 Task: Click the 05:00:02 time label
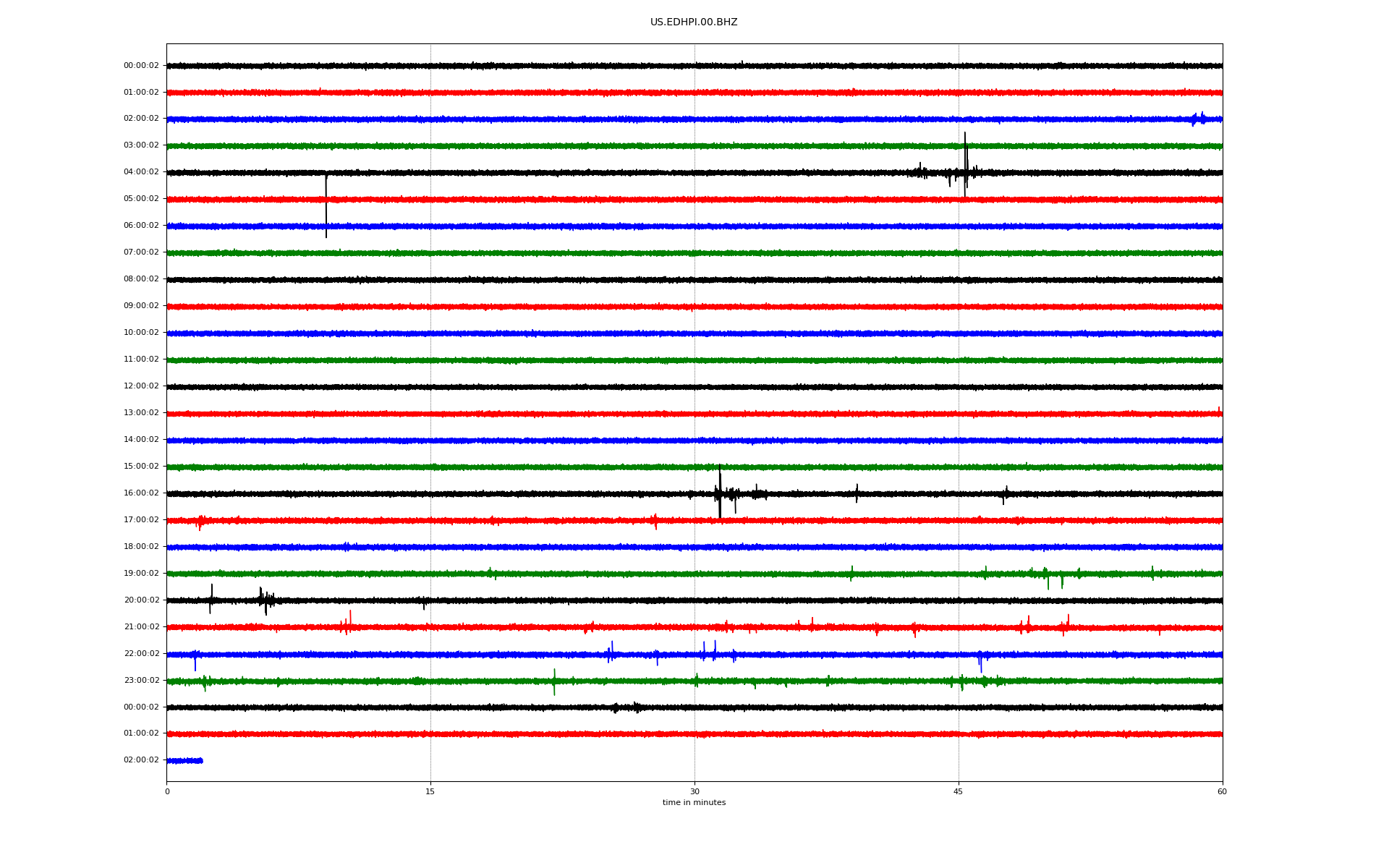141,199
